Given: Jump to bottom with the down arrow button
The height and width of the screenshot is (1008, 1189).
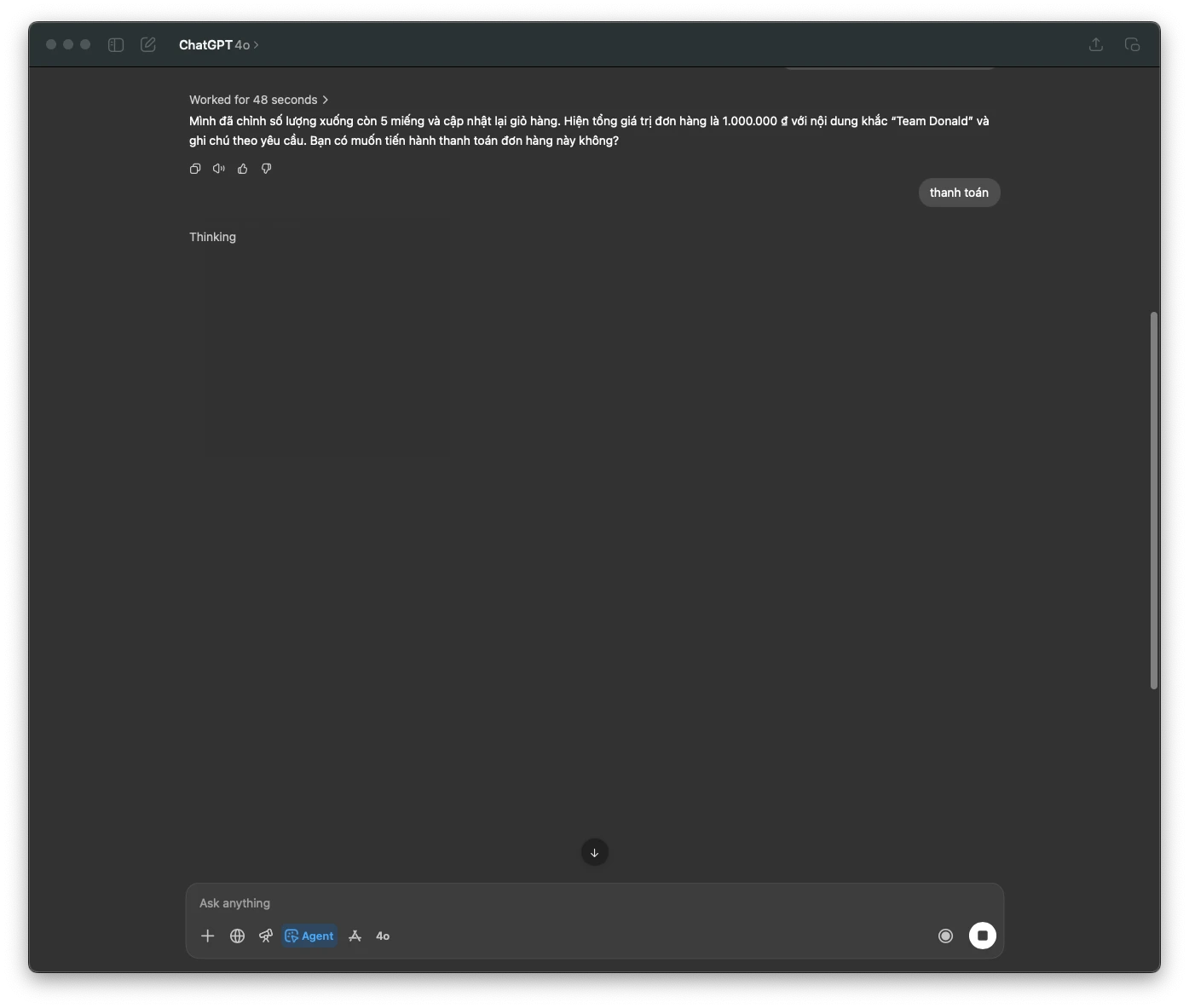Looking at the screenshot, I should pos(595,852).
